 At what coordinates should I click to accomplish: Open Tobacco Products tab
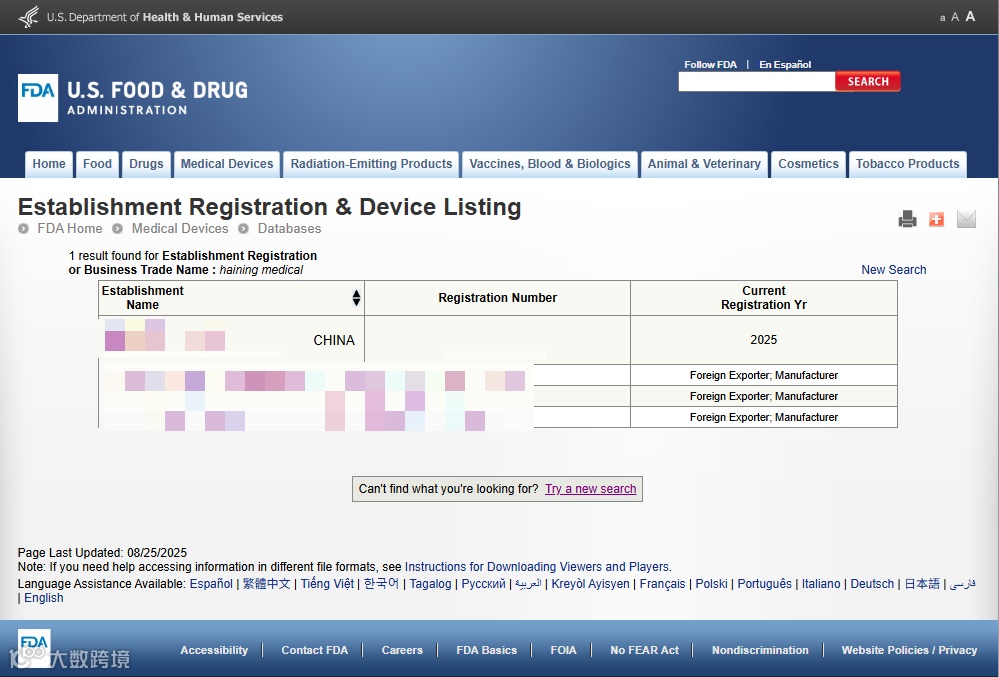pyautogui.click(x=907, y=164)
